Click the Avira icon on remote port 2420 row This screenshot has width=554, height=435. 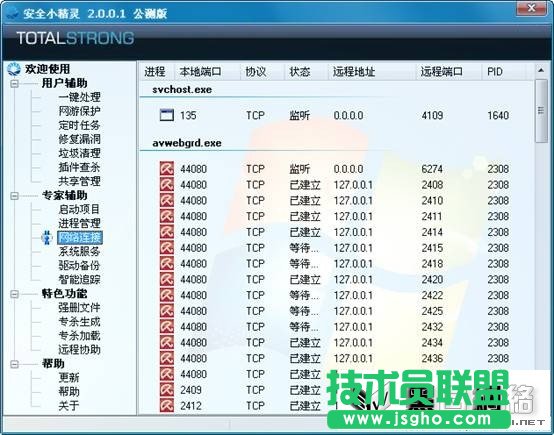click(x=167, y=280)
